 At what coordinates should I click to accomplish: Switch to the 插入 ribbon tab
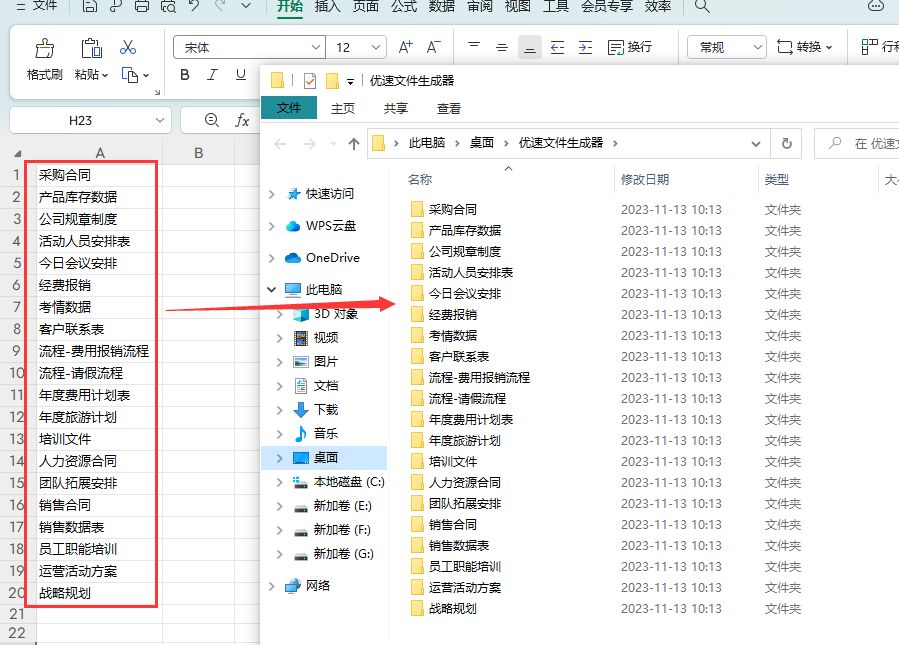tap(327, 6)
